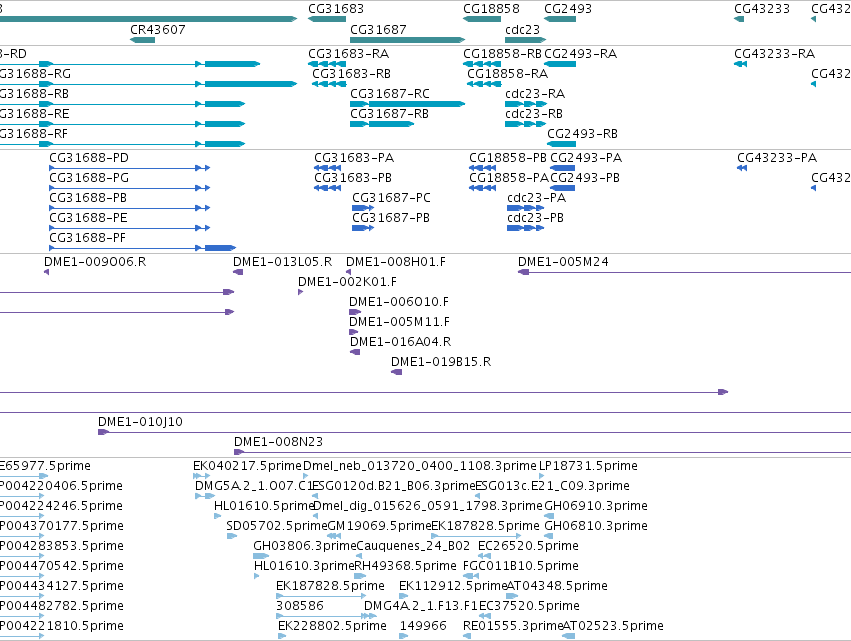Image resolution: width=851 pixels, height=641 pixels.
Task: Select EST AT04348.5prime
Action: [x=557, y=586]
